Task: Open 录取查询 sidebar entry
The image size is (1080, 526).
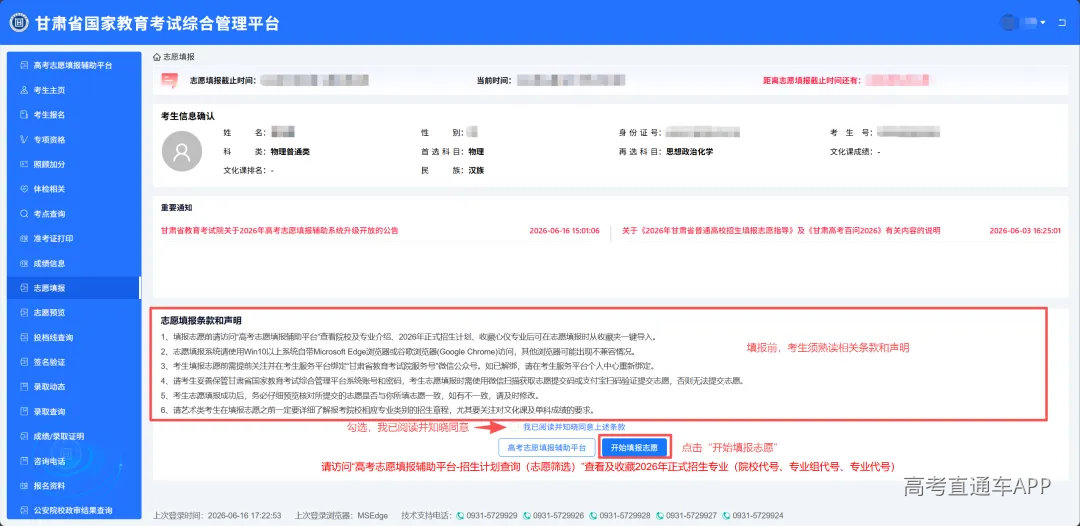Action: coord(72,412)
